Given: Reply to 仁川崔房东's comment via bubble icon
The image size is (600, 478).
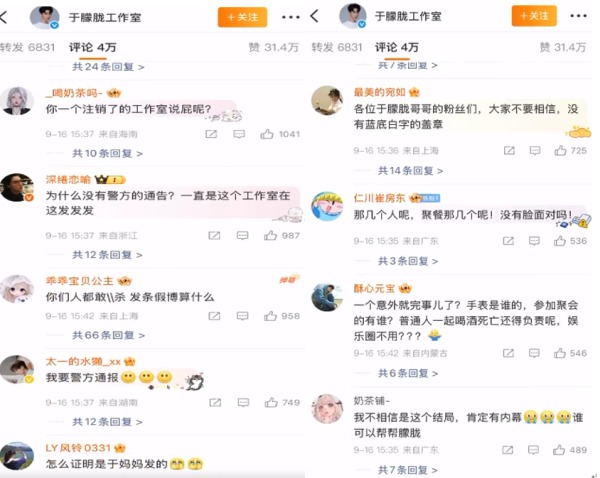Looking at the screenshot, I should [x=534, y=241].
